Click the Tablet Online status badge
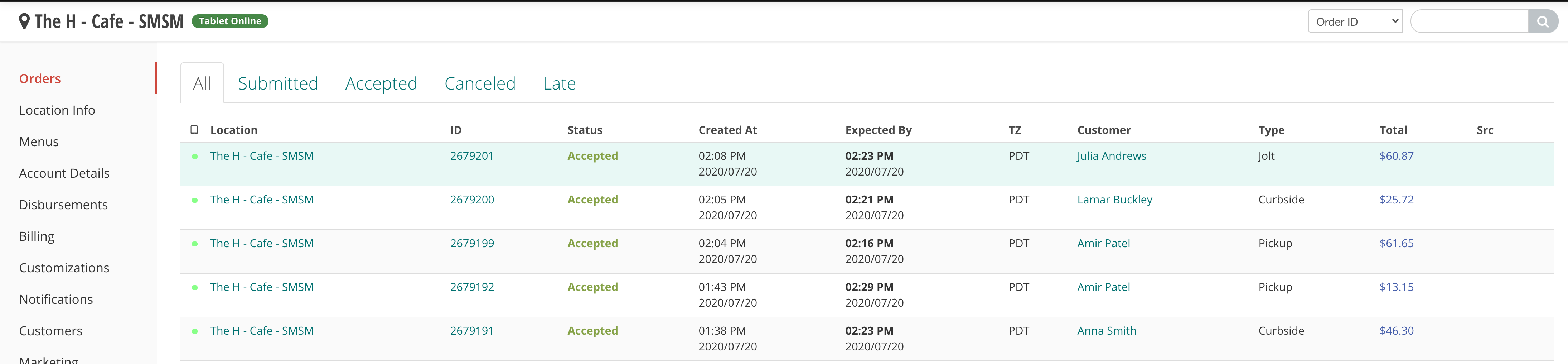The image size is (1568, 364). click(230, 21)
